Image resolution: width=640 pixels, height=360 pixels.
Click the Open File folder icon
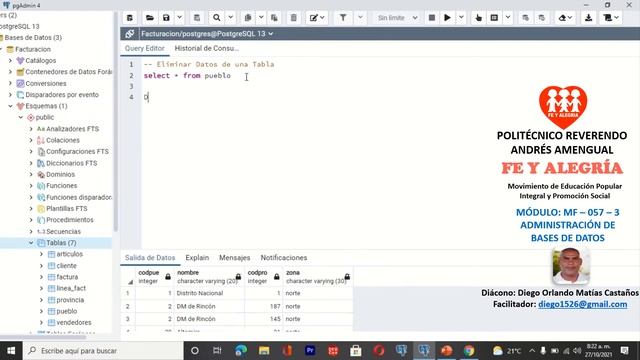pyautogui.click(x=150, y=18)
